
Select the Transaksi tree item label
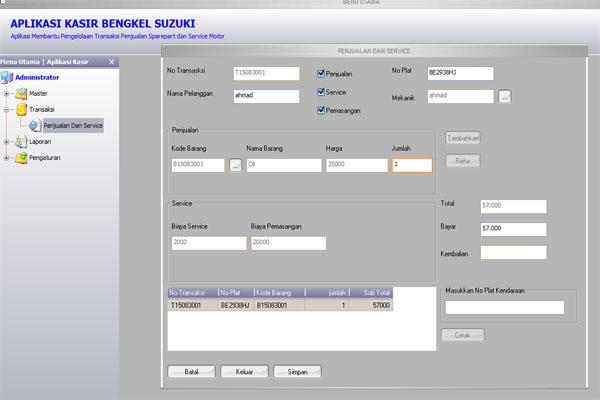pos(42,109)
